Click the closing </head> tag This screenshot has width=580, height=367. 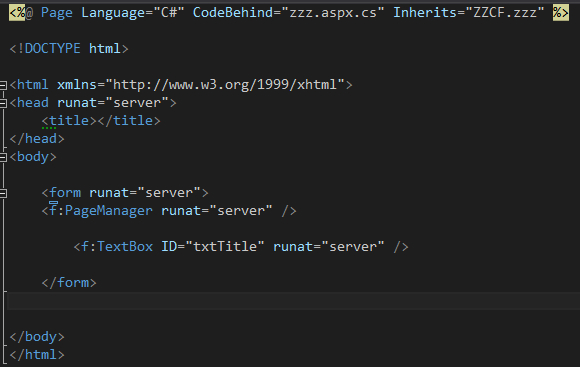[37, 139]
